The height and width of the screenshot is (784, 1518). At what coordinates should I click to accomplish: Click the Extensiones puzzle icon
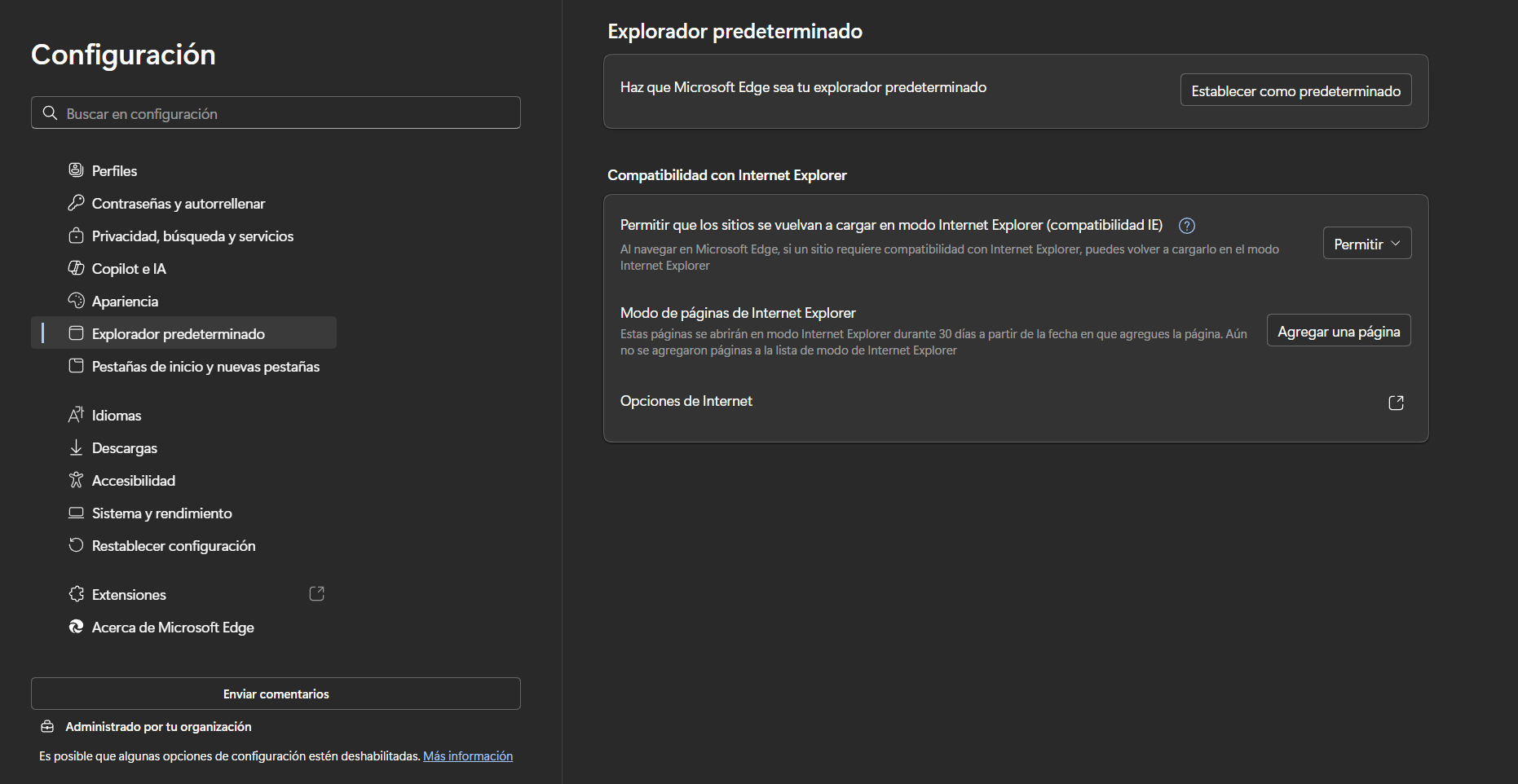[76, 593]
